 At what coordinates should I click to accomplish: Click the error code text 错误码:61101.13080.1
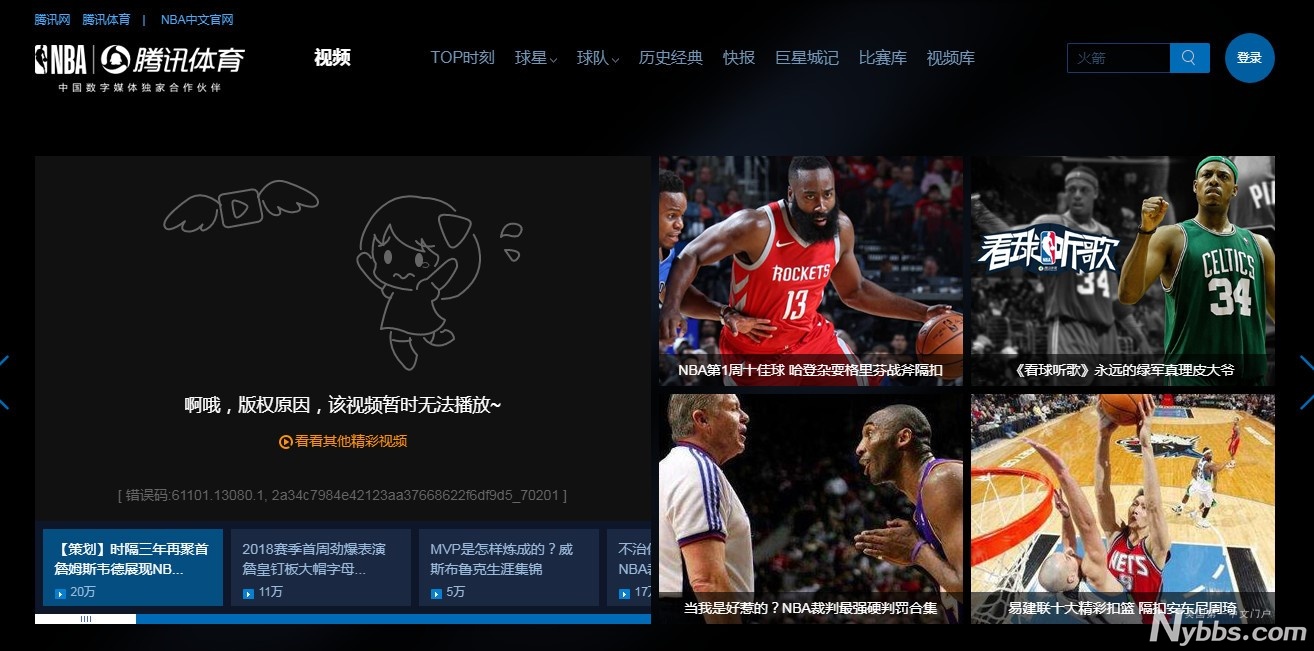343,495
